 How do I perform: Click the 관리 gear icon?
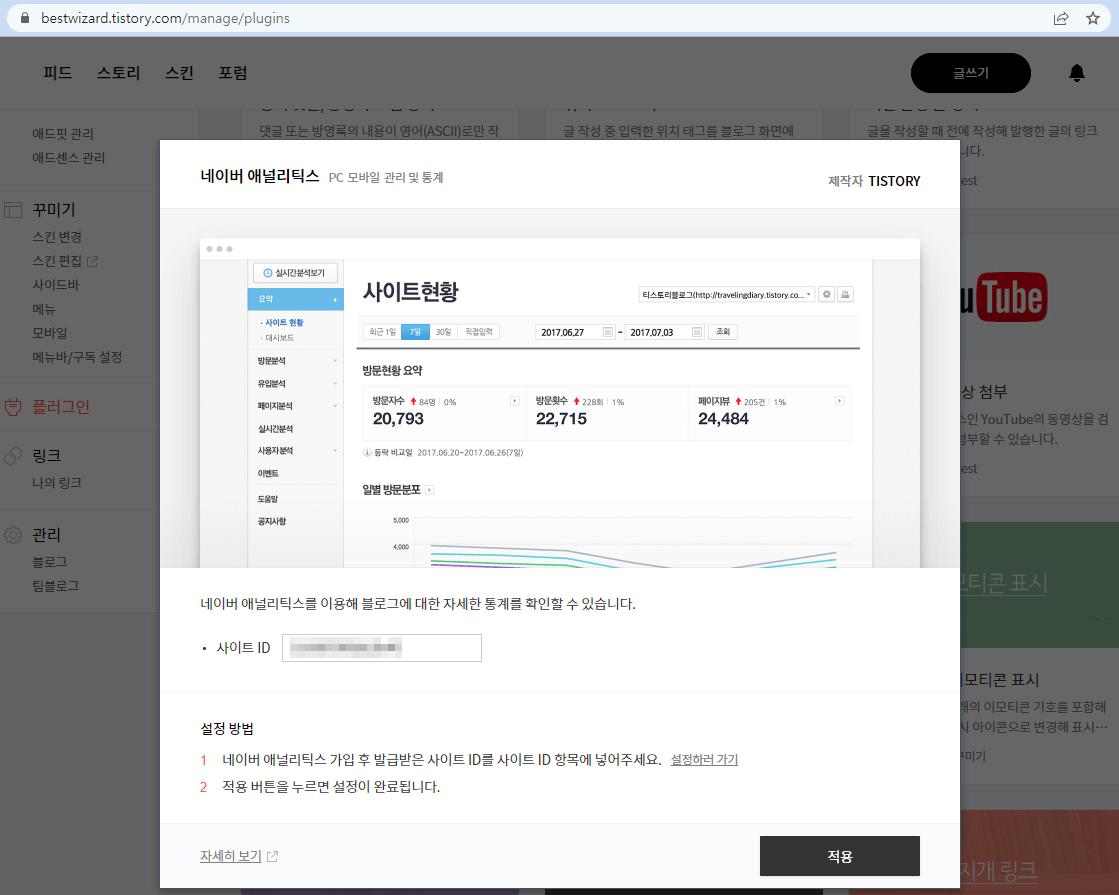coord(14,534)
